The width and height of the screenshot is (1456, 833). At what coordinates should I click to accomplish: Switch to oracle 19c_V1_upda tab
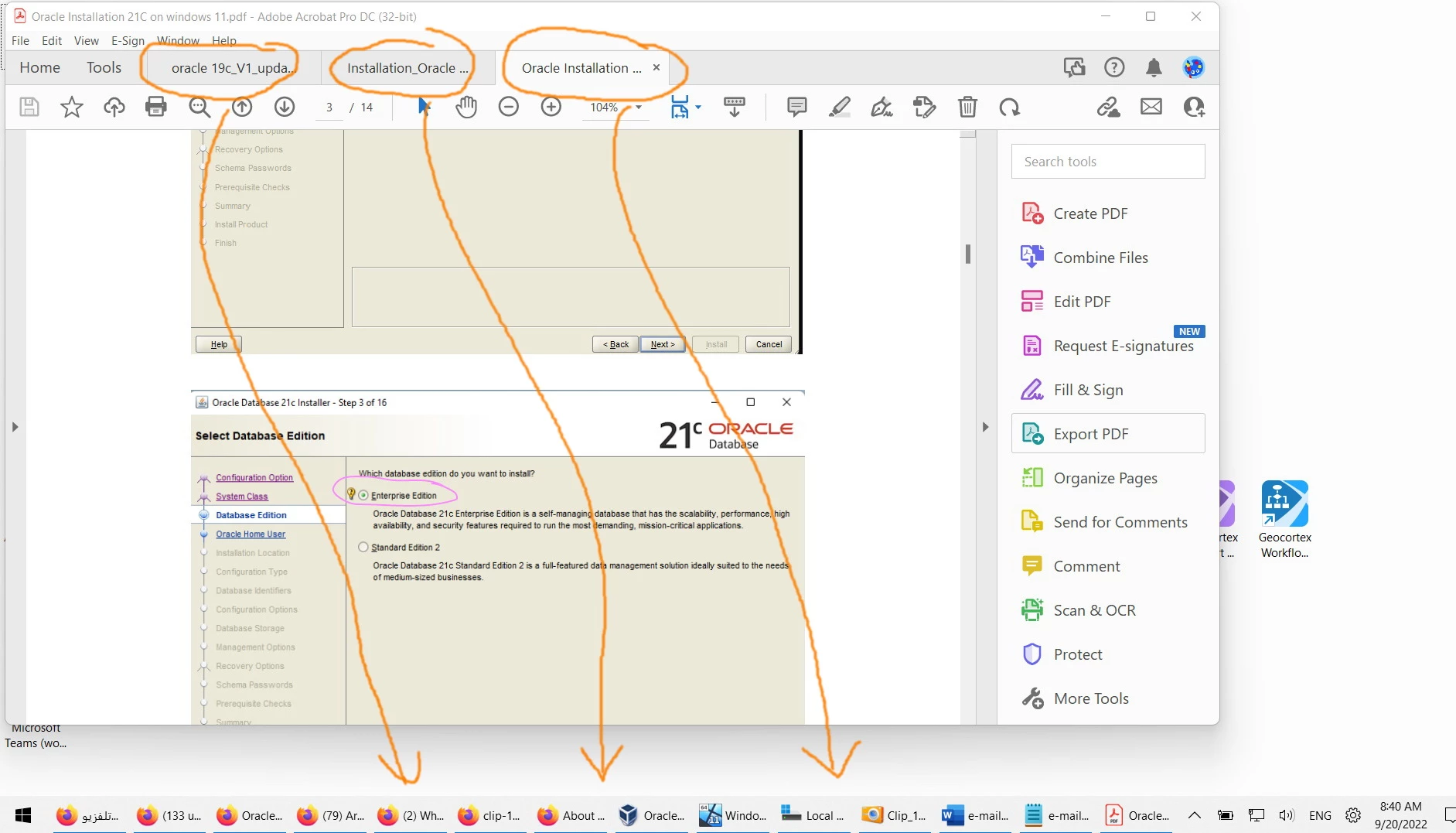click(x=233, y=68)
